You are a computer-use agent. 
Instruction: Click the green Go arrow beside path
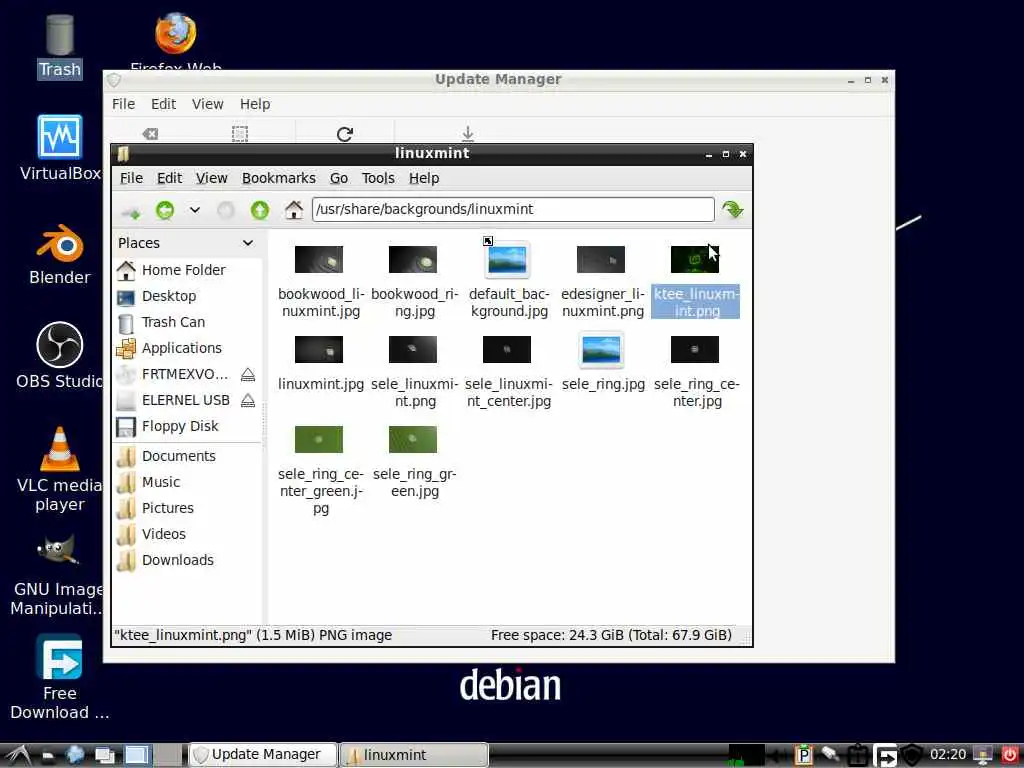point(733,210)
